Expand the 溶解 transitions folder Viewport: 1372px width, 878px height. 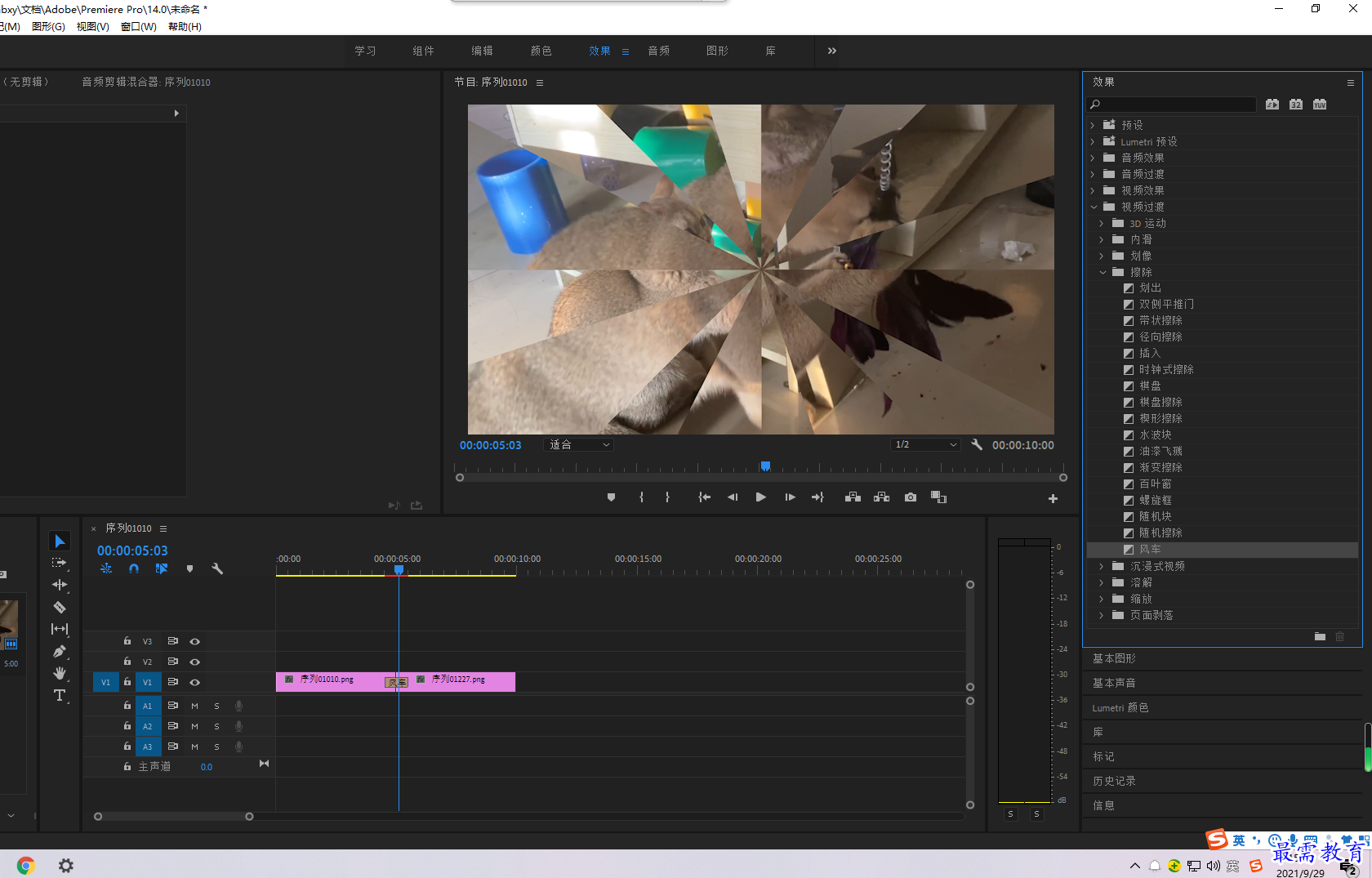click(1102, 582)
